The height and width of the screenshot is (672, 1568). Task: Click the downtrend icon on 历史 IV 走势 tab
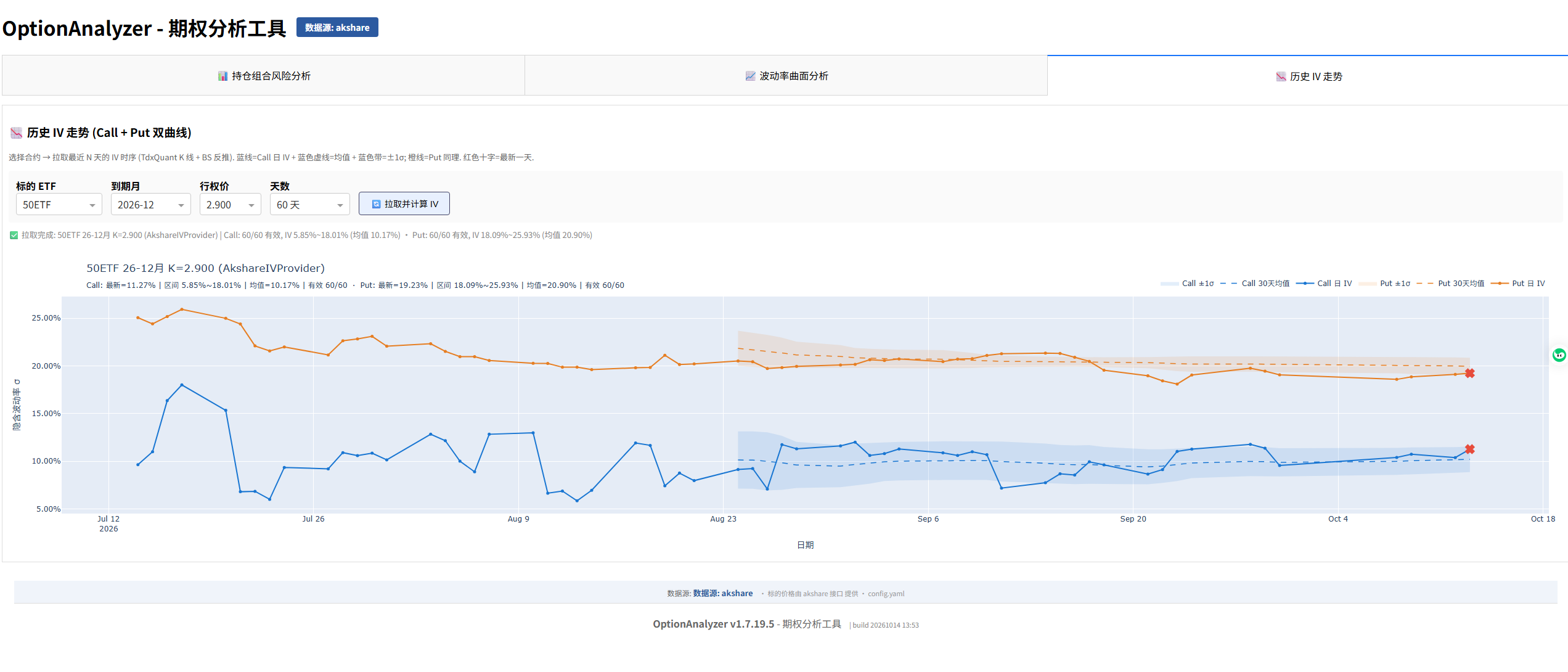(1281, 76)
